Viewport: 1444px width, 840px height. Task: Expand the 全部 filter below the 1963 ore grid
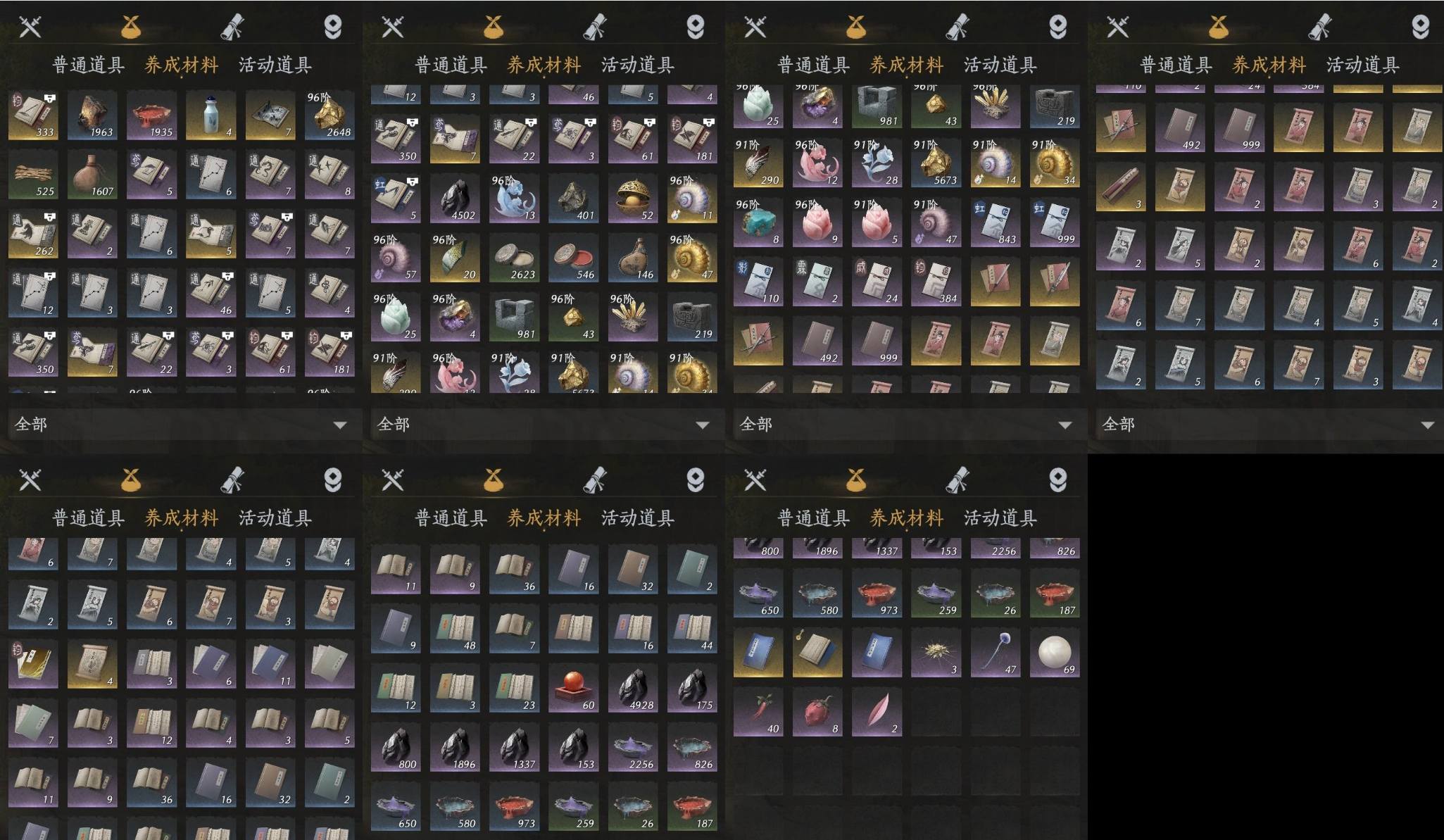(181, 425)
